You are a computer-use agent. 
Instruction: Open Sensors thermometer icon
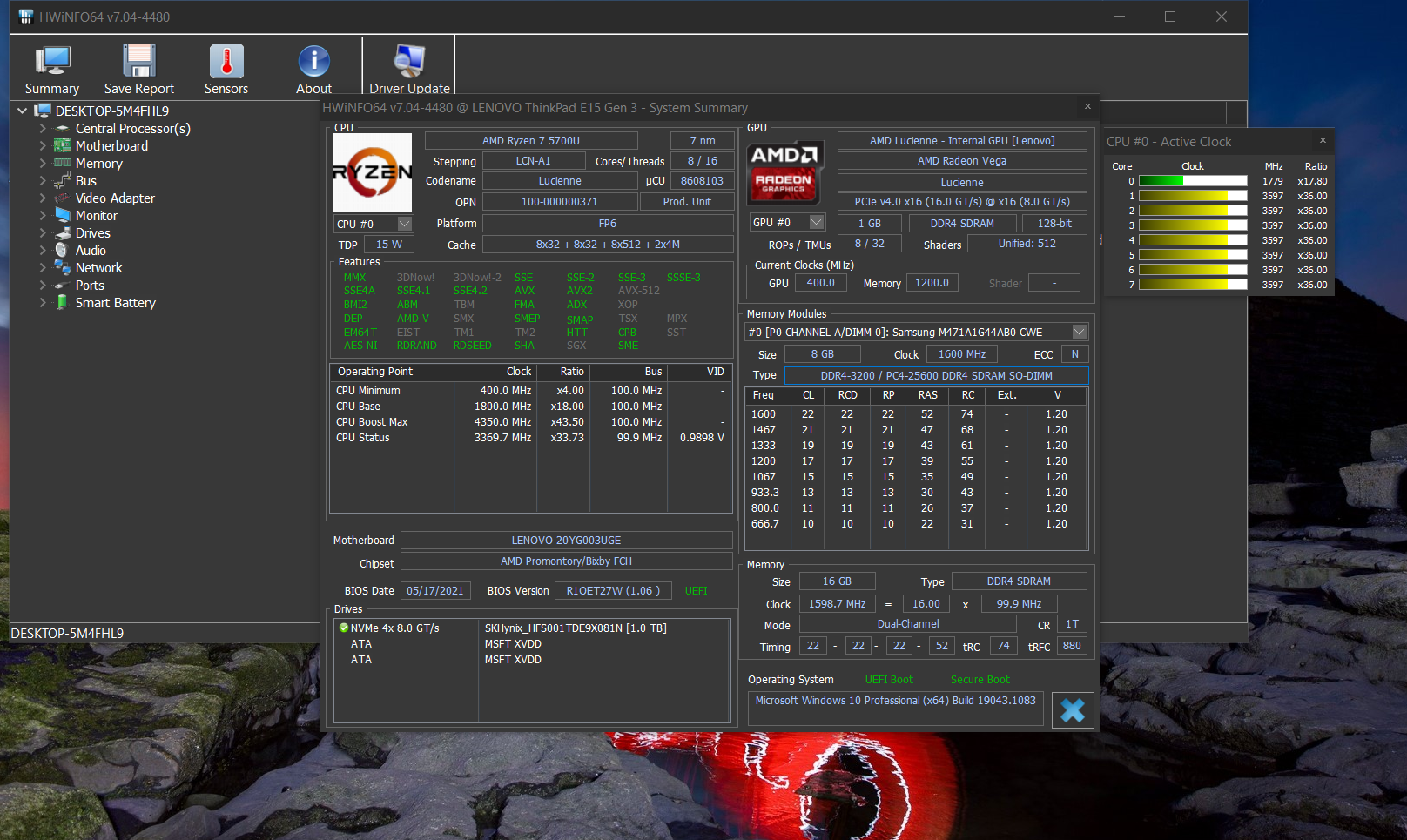tap(226, 61)
